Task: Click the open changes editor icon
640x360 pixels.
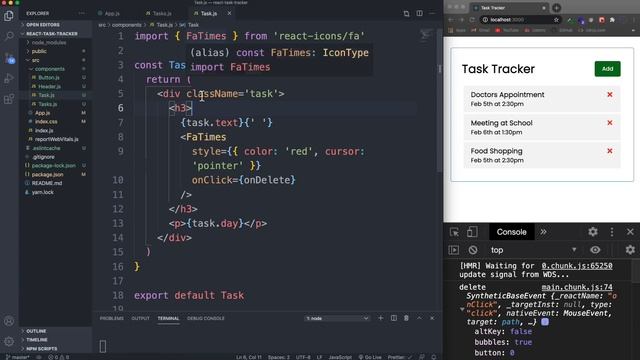Action: pos(406,13)
